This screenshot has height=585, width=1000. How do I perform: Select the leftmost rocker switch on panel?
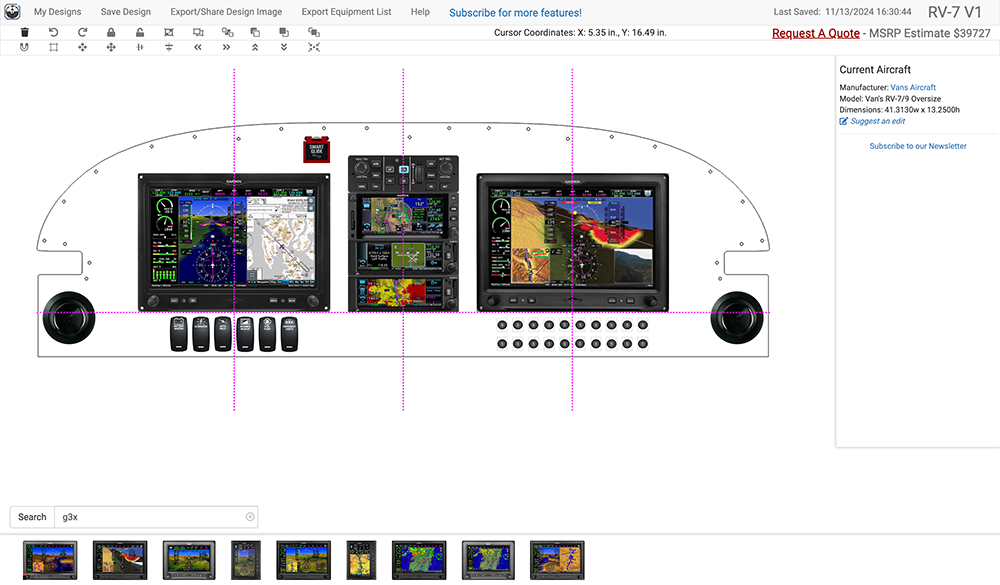tap(179, 334)
